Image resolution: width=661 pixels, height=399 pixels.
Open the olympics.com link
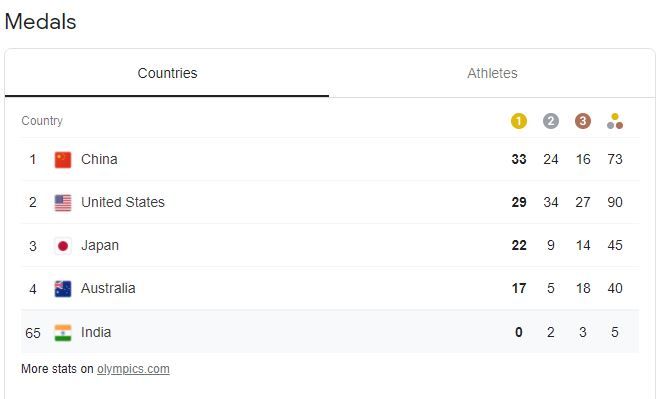133,369
